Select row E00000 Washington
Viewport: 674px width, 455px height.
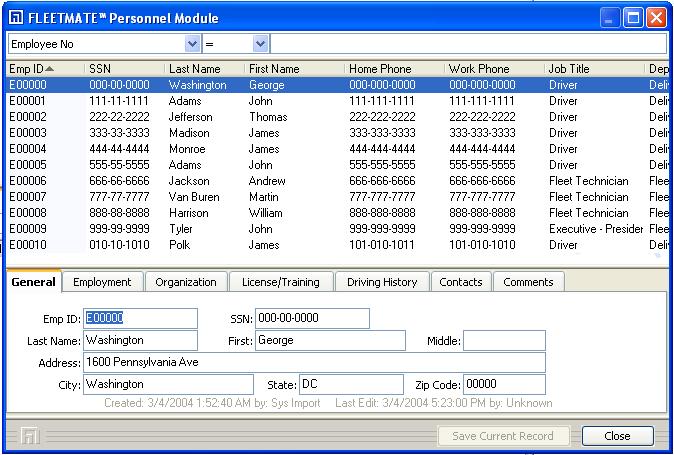click(337, 85)
